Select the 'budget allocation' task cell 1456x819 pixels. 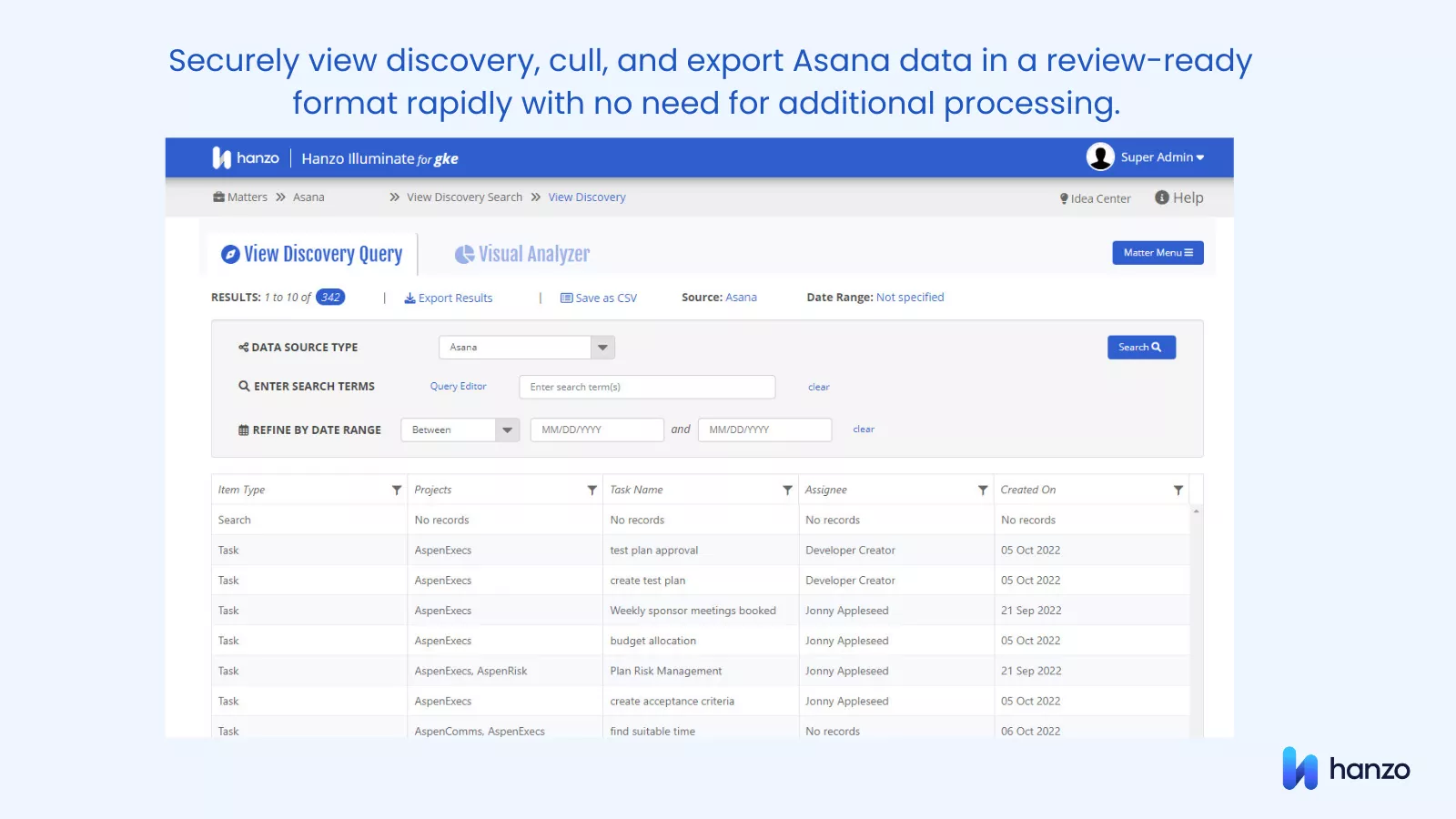(701, 641)
